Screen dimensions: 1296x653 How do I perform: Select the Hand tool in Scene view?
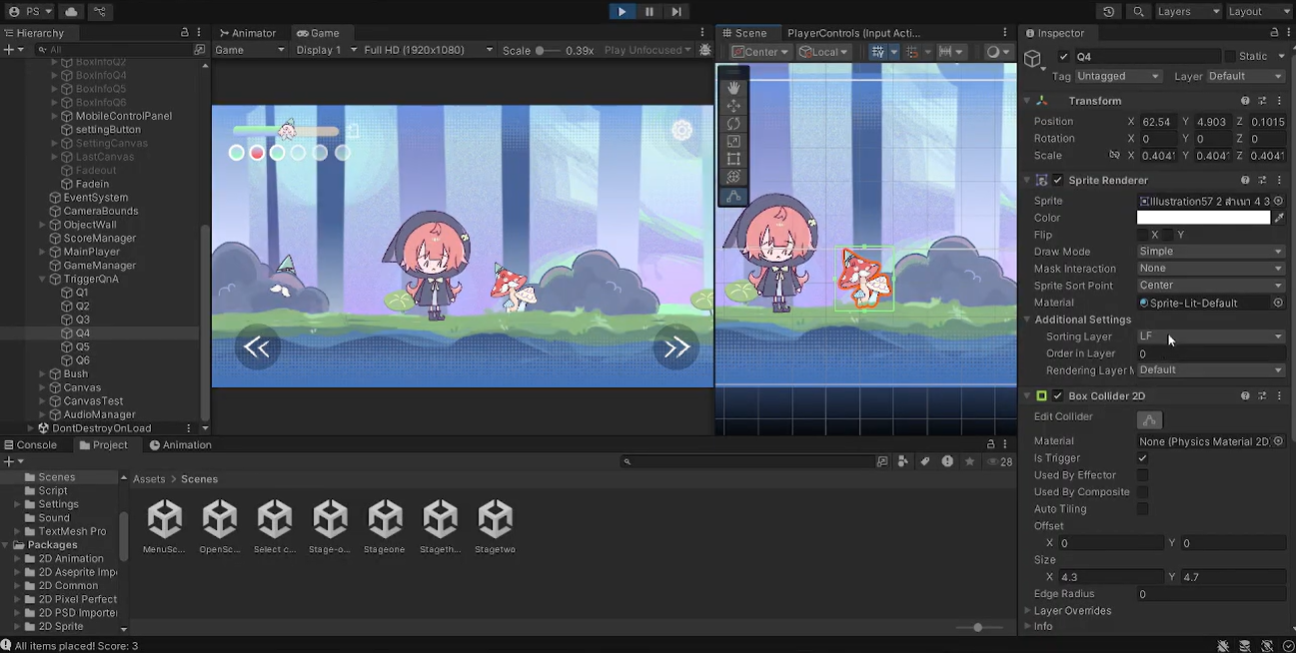tap(734, 88)
